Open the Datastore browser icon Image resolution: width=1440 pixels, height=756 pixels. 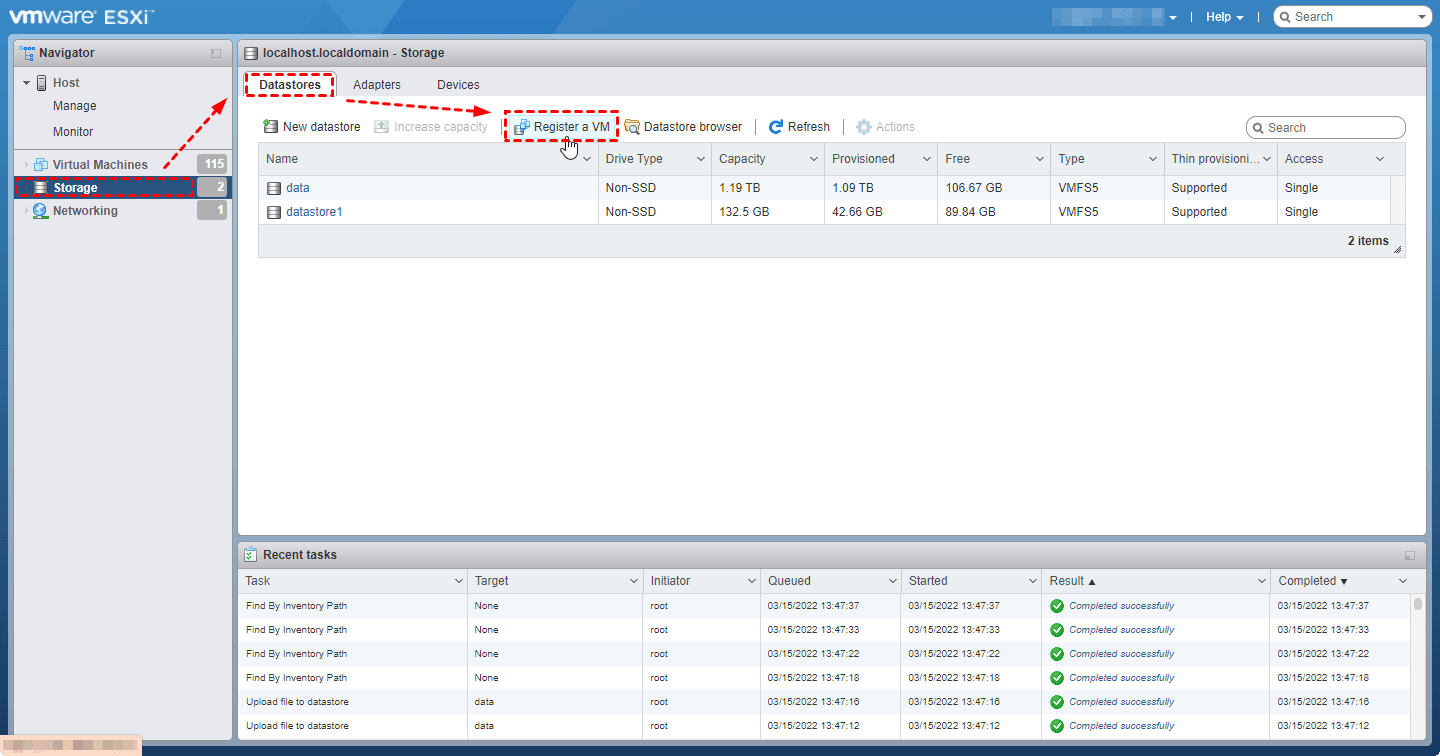click(632, 127)
